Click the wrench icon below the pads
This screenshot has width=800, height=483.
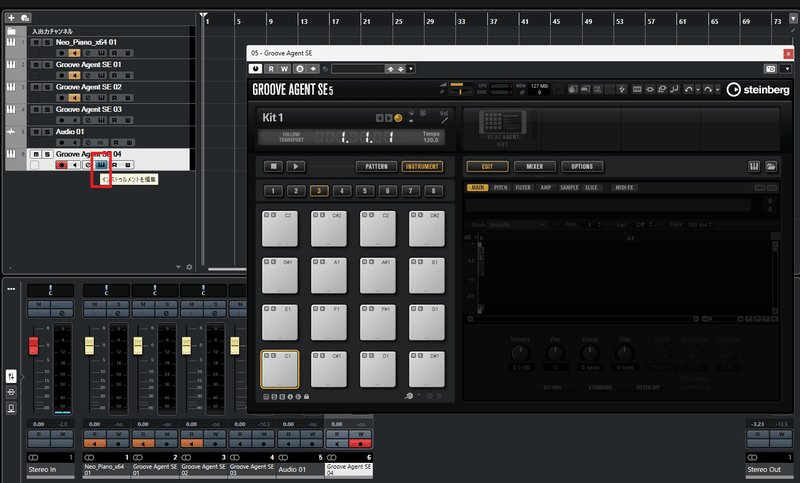click(x=409, y=396)
